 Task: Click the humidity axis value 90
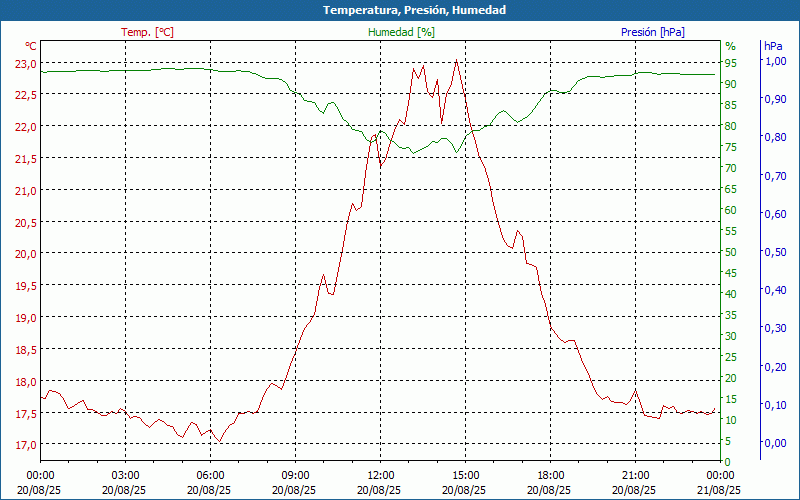point(731,84)
